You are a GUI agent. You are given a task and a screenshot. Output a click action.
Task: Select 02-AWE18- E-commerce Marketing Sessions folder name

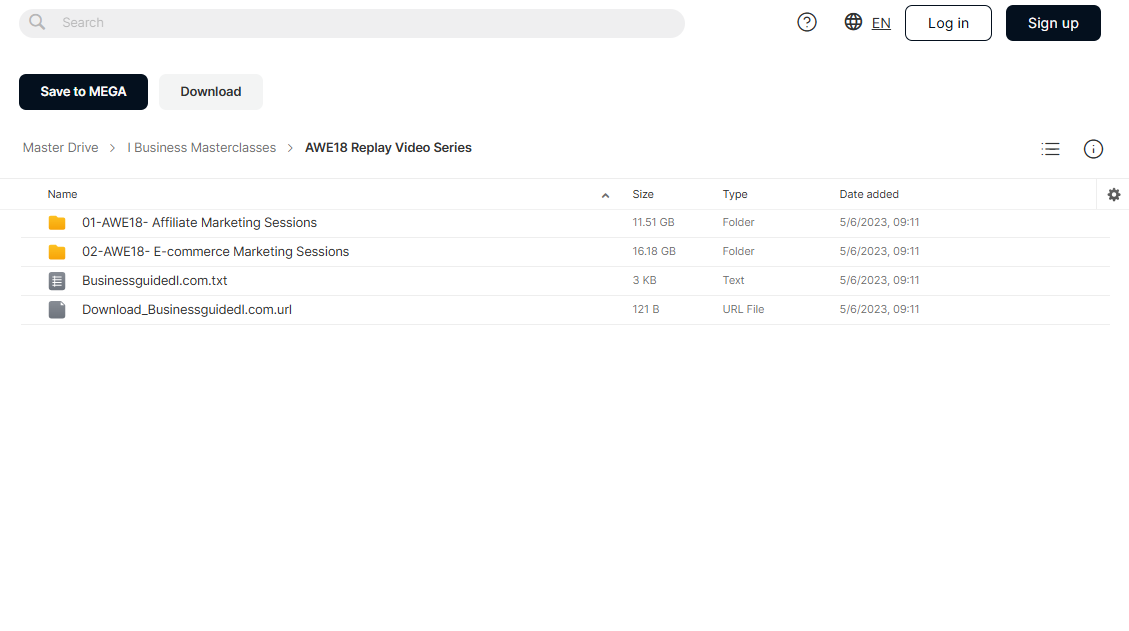pos(215,251)
